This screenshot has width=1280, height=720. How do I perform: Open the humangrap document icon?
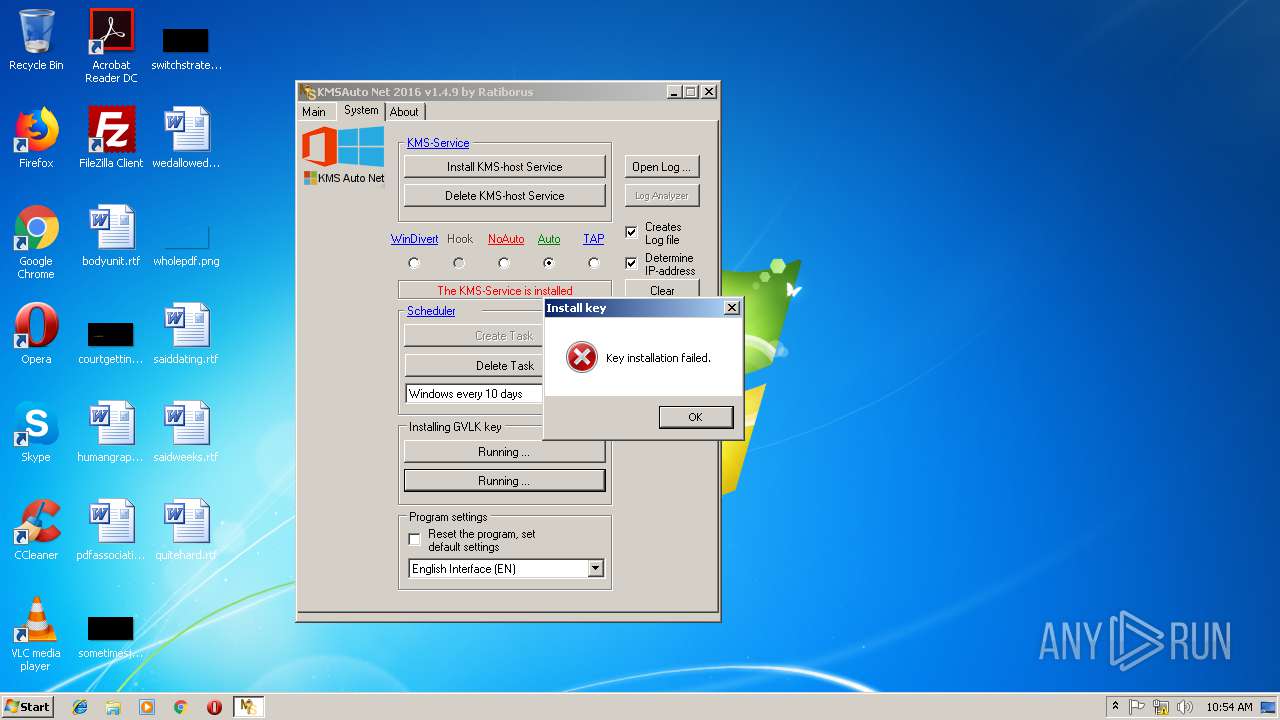[111, 432]
